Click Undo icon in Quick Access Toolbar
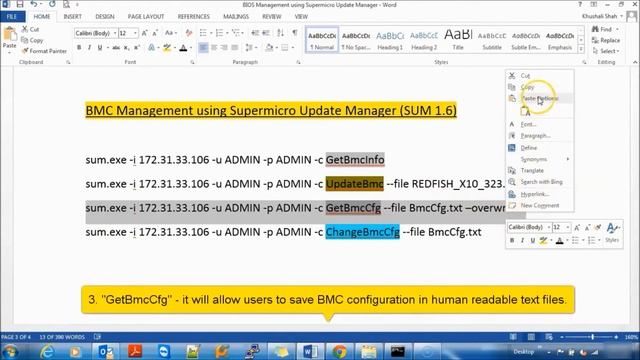Viewport: 640px width, 360px height. coord(34,4)
